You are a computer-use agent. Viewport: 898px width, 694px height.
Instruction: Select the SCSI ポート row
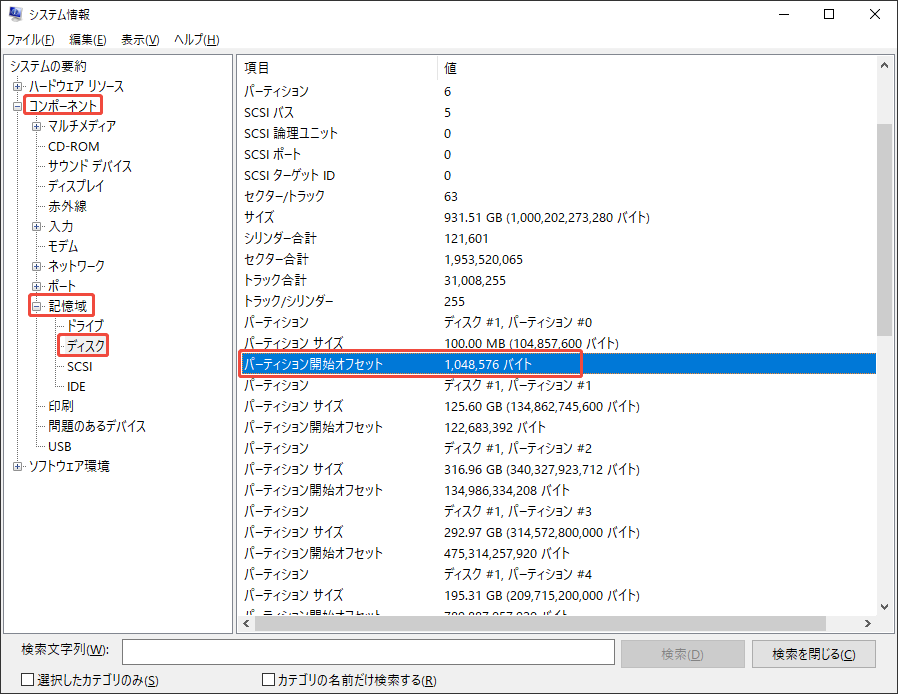pyautogui.click(x=557, y=155)
